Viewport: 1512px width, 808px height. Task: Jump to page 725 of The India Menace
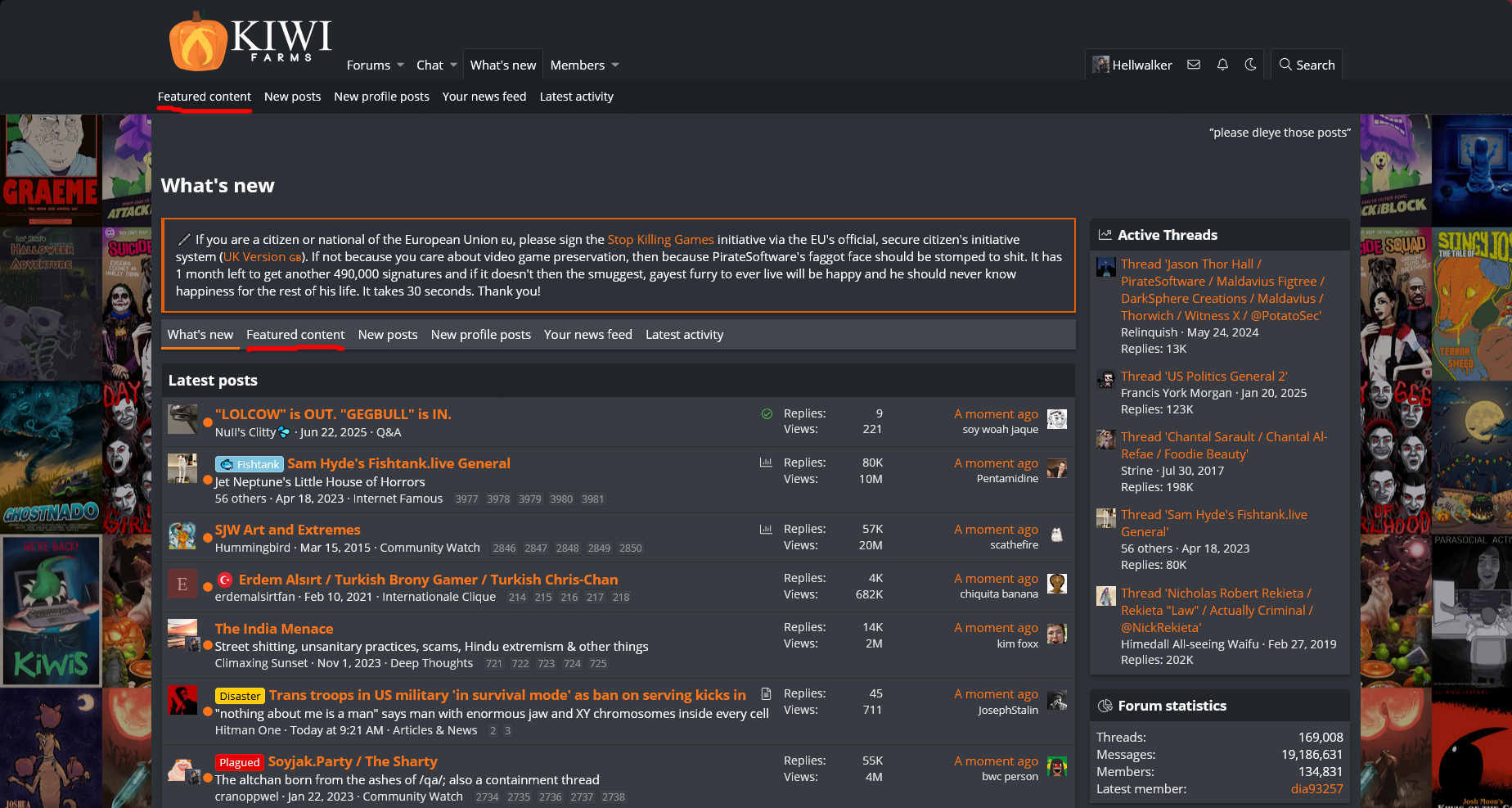[x=599, y=664]
